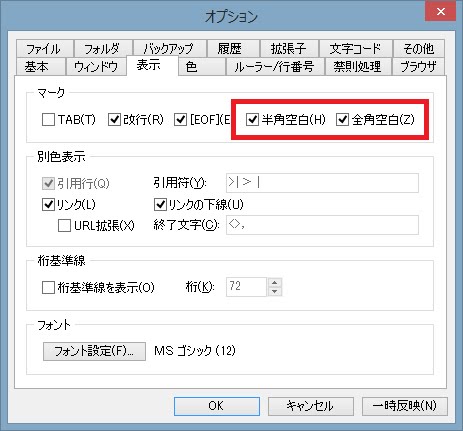Confirm with the OK button

(217, 406)
